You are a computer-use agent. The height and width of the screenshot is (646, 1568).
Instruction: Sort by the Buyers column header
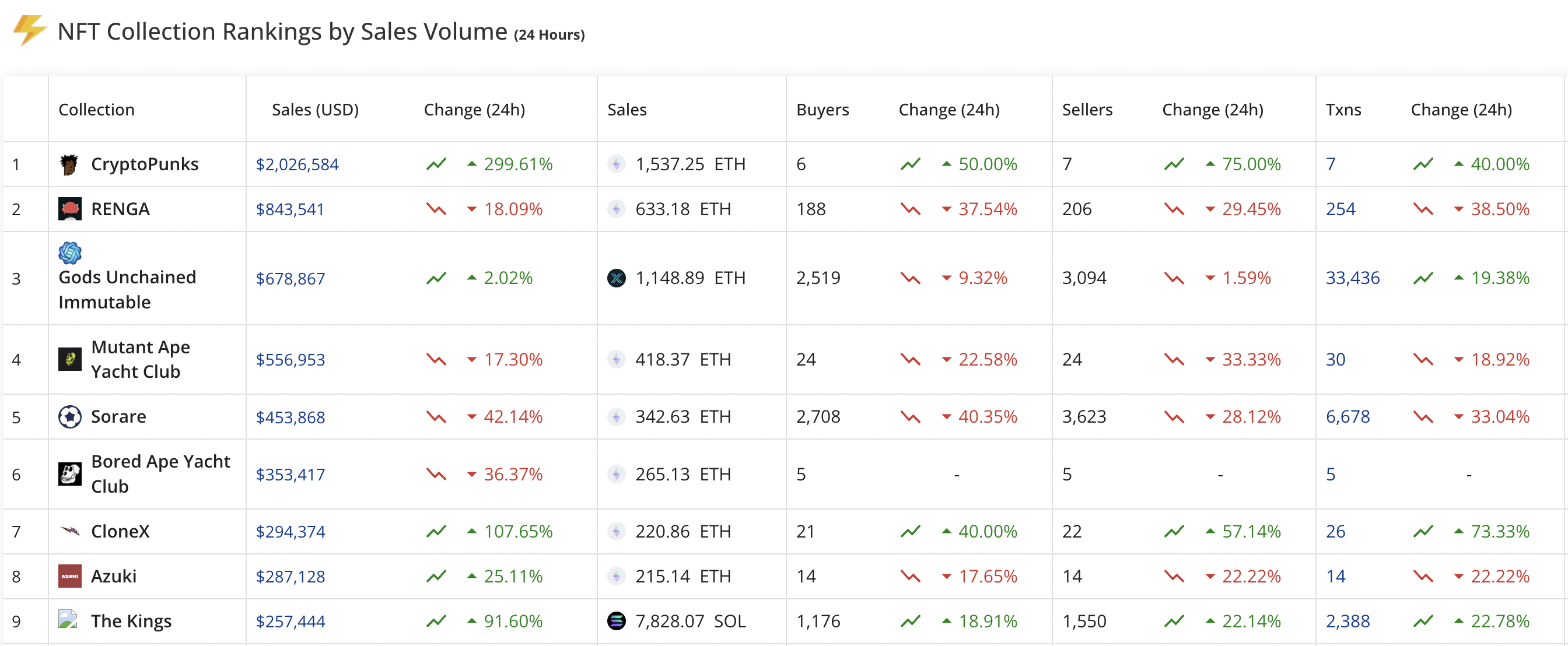[822, 110]
